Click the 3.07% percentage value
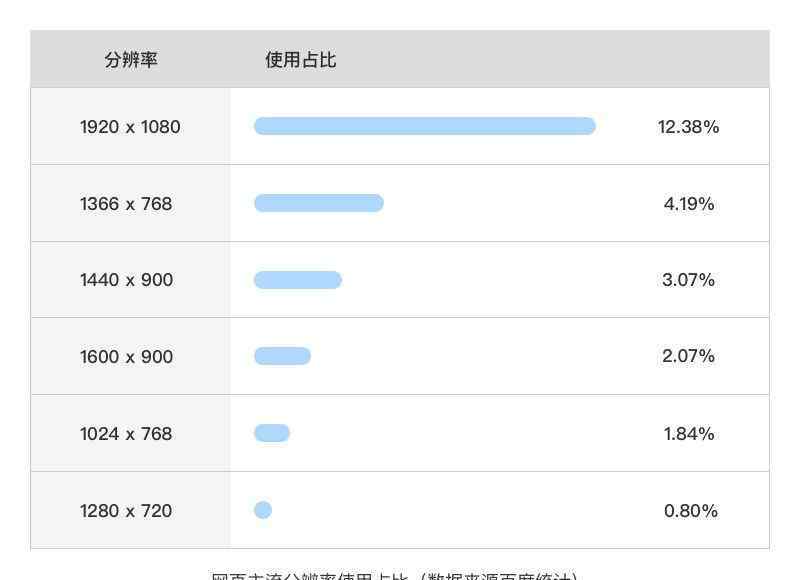This screenshot has width=800, height=580. click(x=688, y=280)
